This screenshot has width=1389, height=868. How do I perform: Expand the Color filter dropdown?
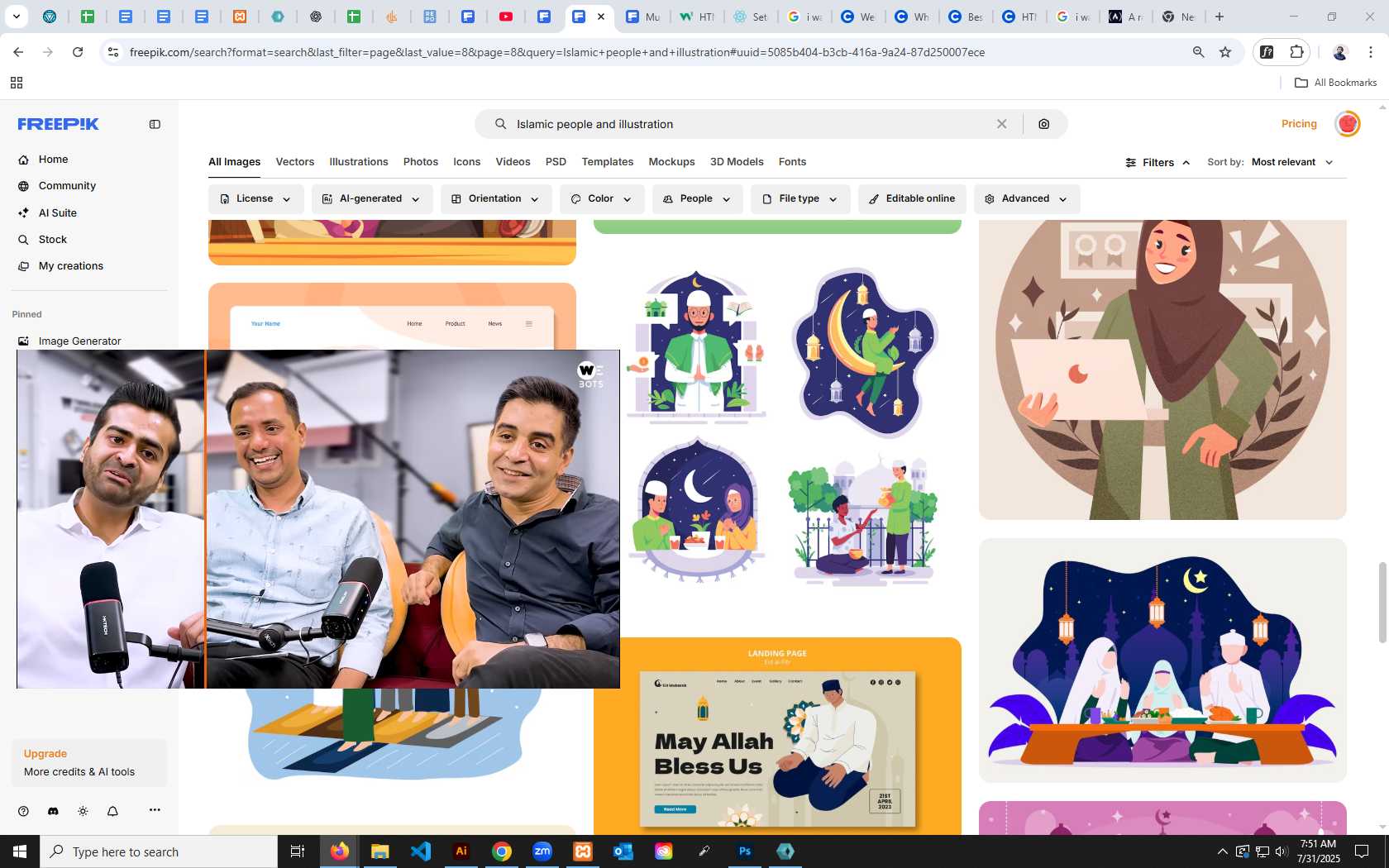(x=602, y=199)
